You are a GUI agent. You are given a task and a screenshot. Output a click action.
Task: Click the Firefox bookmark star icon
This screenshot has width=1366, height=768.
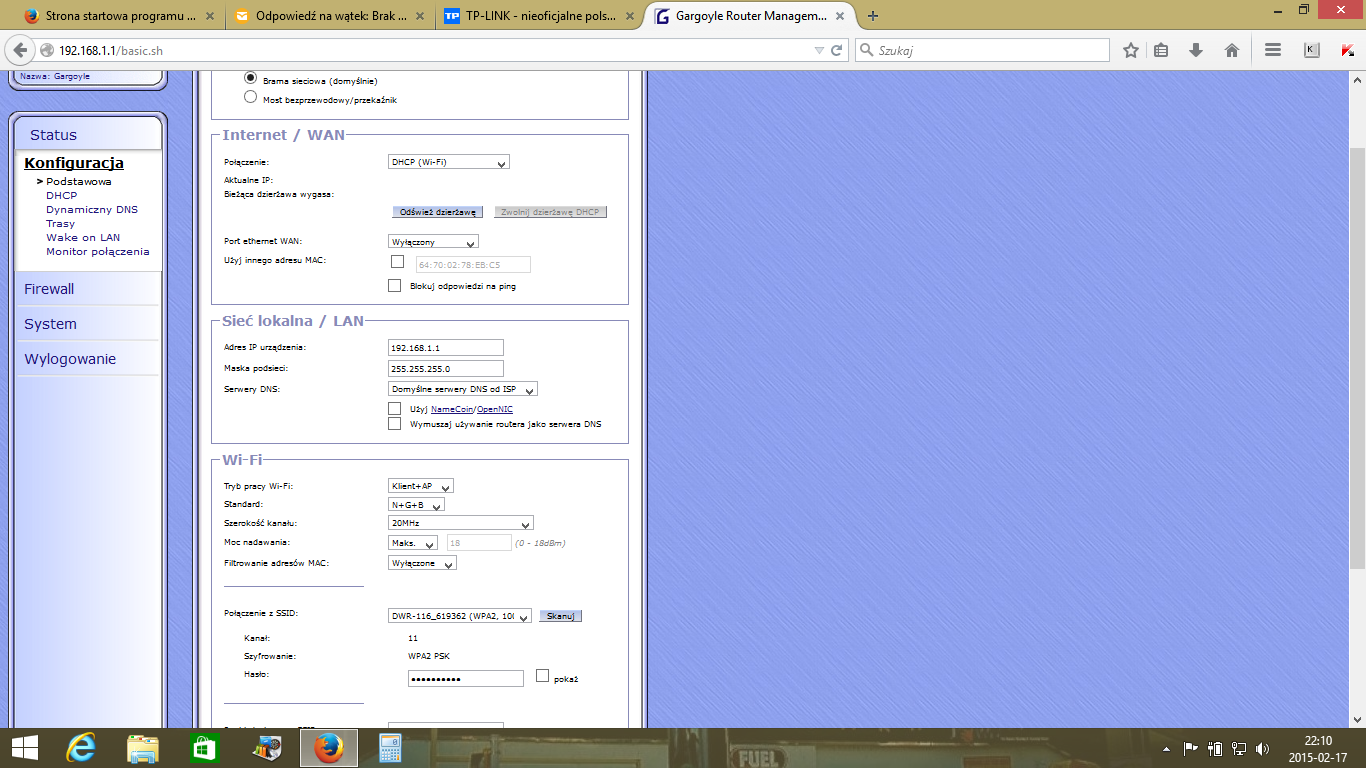point(1131,50)
